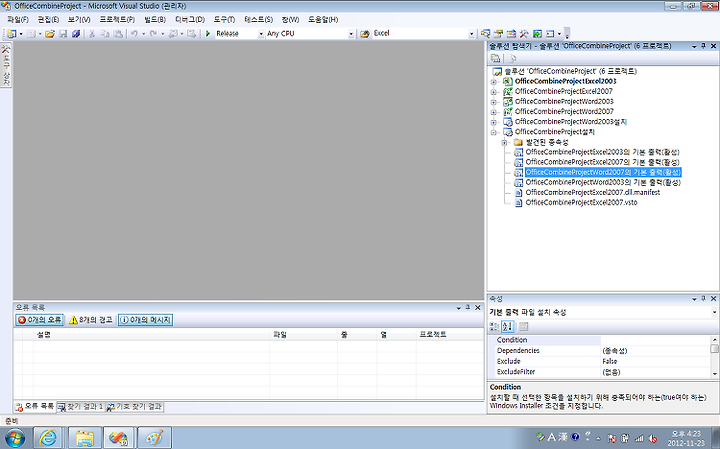Open Object Browser toolbar icon
This screenshot has width=720, height=449.
(x=511, y=34)
